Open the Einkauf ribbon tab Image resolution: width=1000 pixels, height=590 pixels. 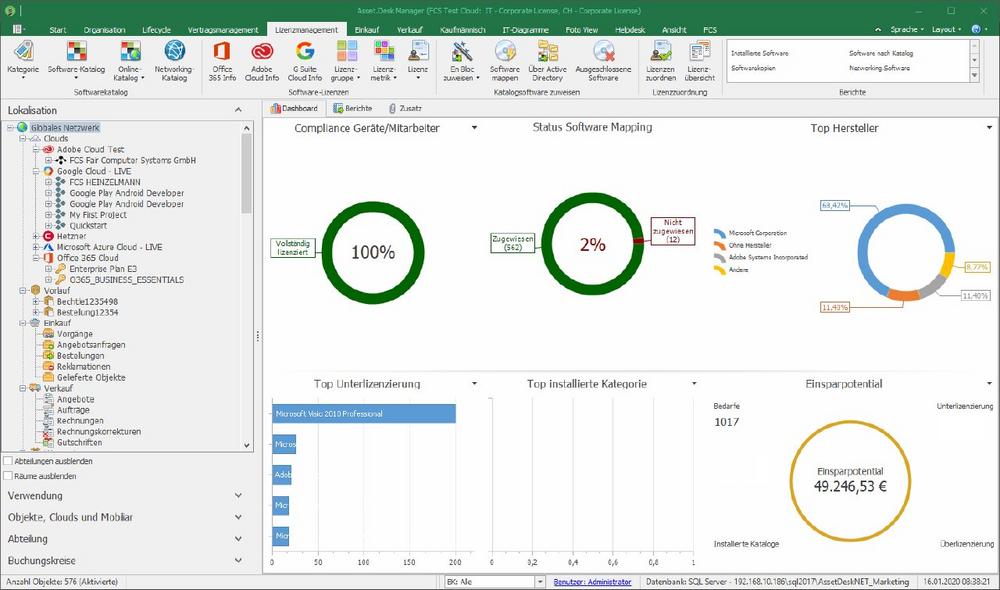(x=367, y=29)
